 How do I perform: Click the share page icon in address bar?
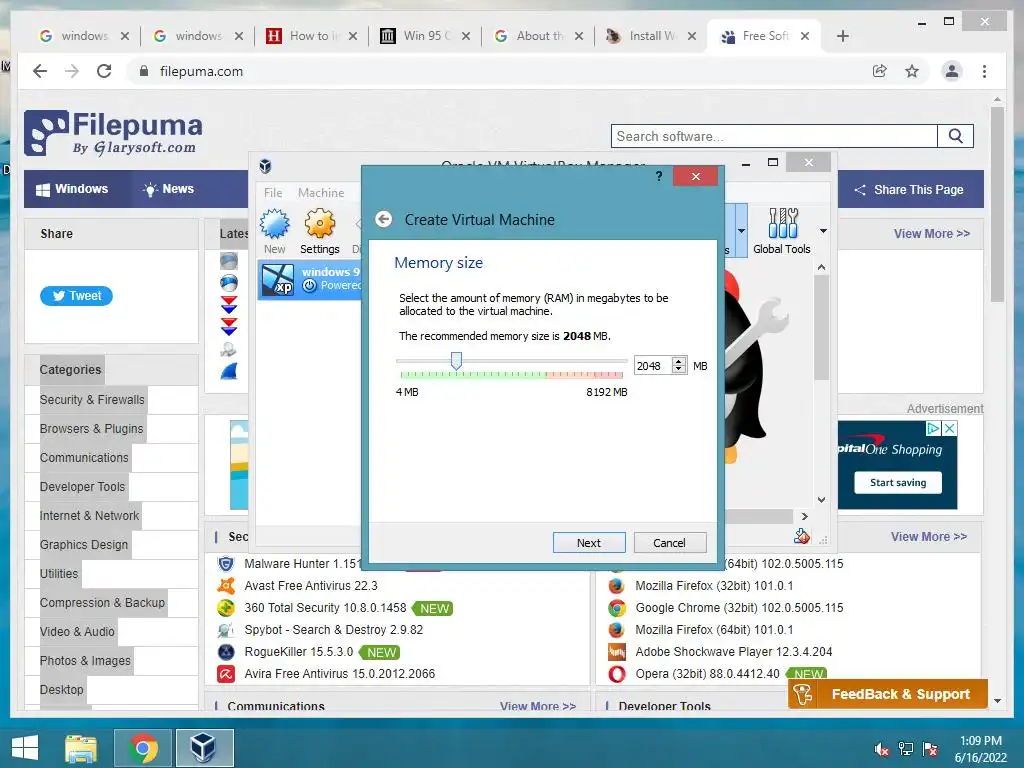point(880,71)
